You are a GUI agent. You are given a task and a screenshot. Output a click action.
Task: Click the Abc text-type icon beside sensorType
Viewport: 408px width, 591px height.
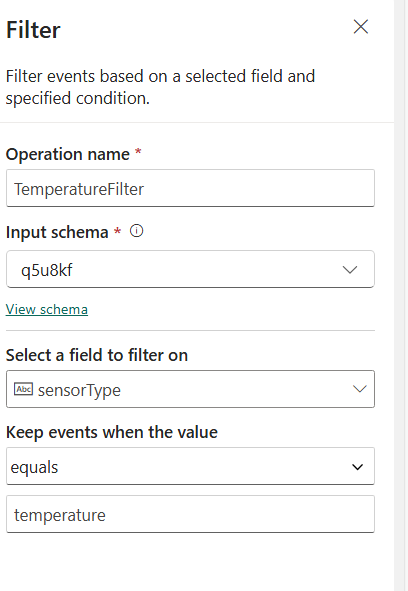23,389
